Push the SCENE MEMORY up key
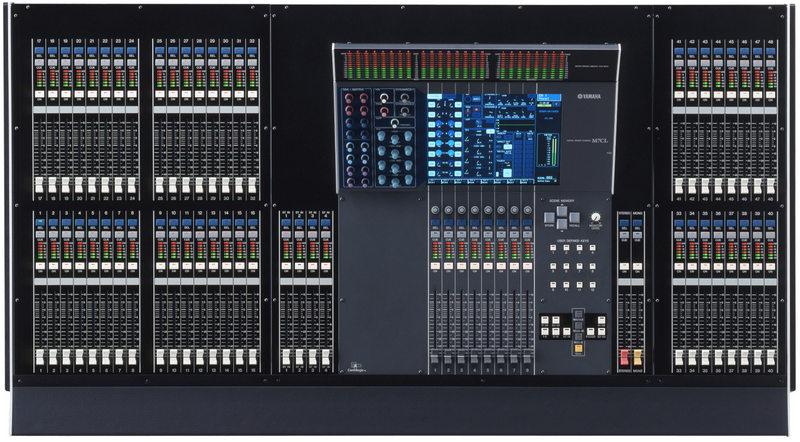This screenshot has width=800, height=442. [562, 211]
